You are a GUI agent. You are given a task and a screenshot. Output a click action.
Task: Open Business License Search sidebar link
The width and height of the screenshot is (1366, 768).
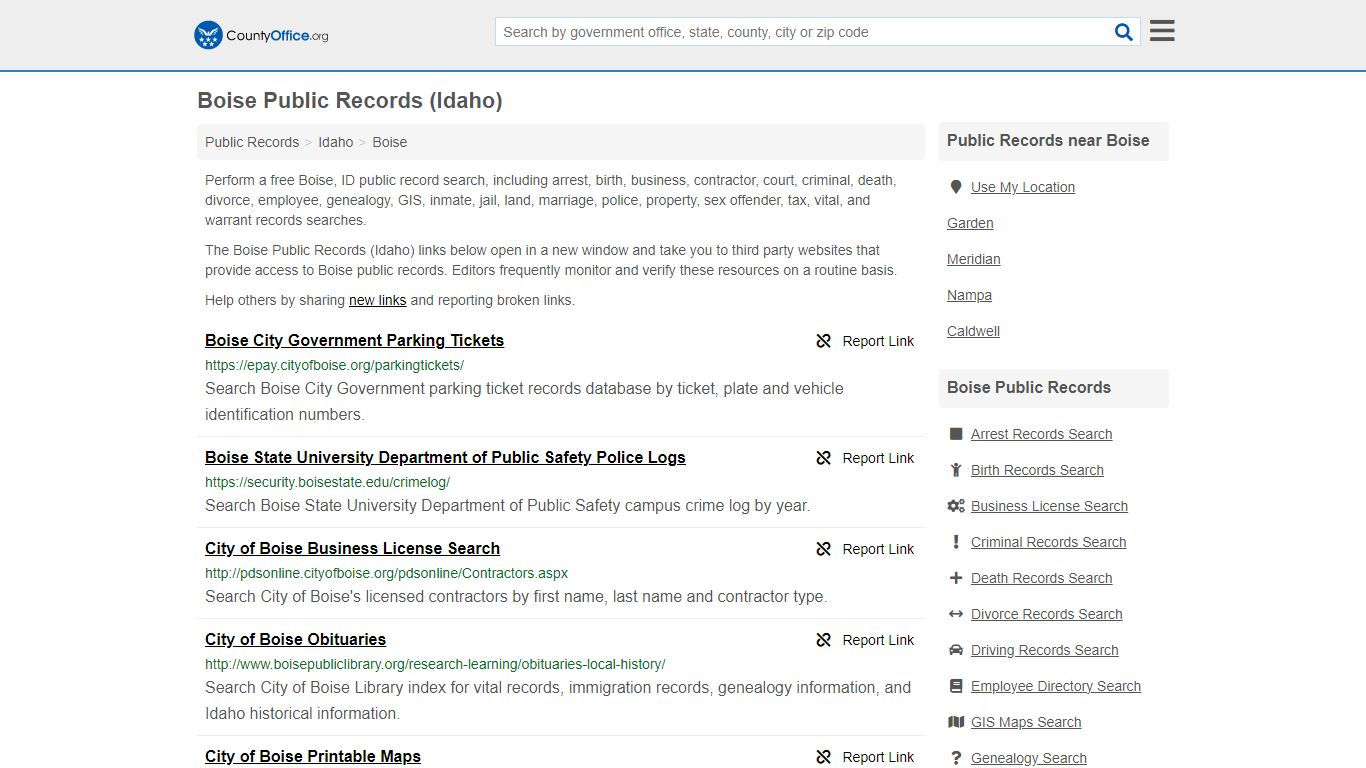click(1049, 506)
